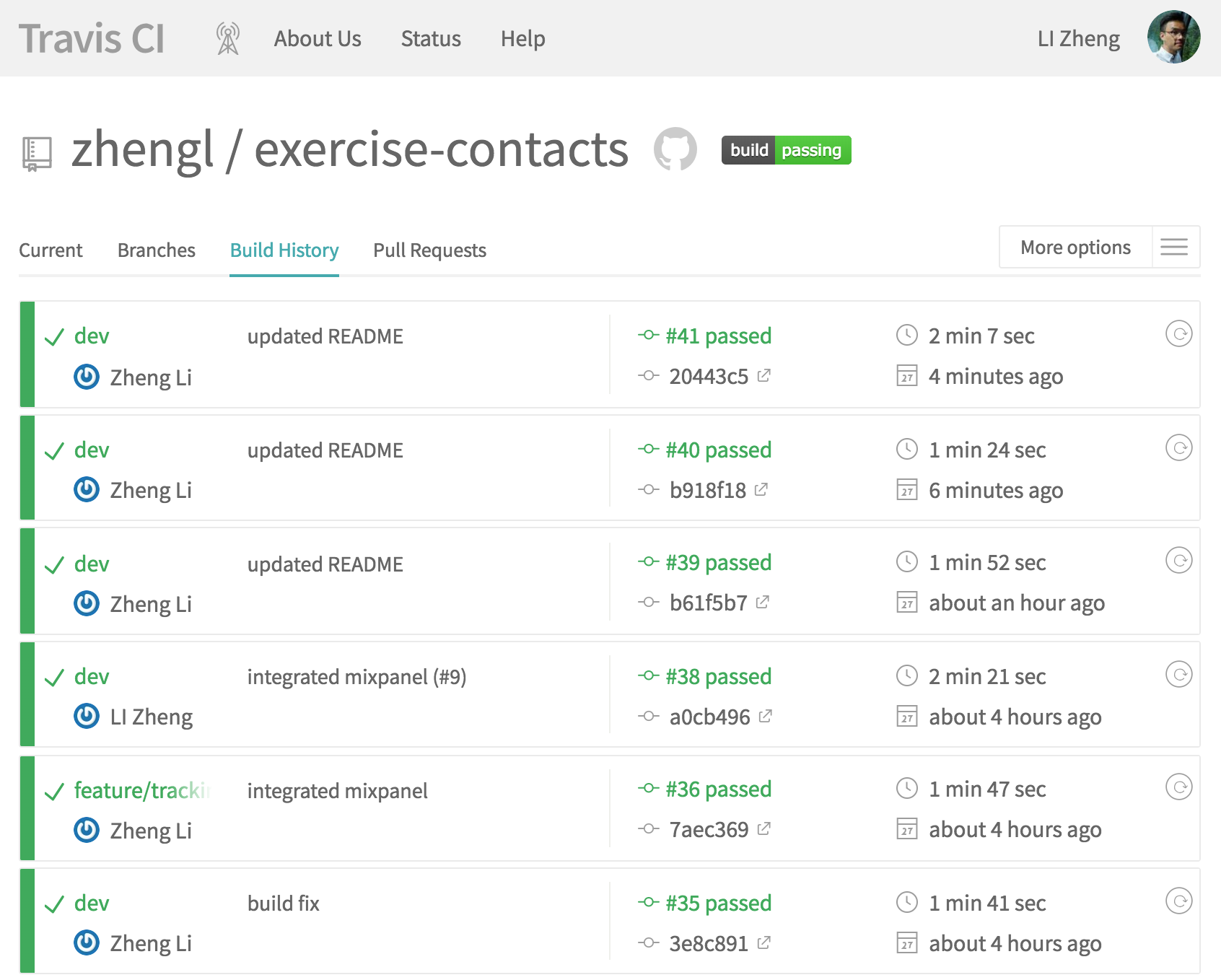Click the Travis avatar icon beside Zheng Li on build #40
Image resolution: width=1221 pixels, height=980 pixels.
[x=85, y=489]
